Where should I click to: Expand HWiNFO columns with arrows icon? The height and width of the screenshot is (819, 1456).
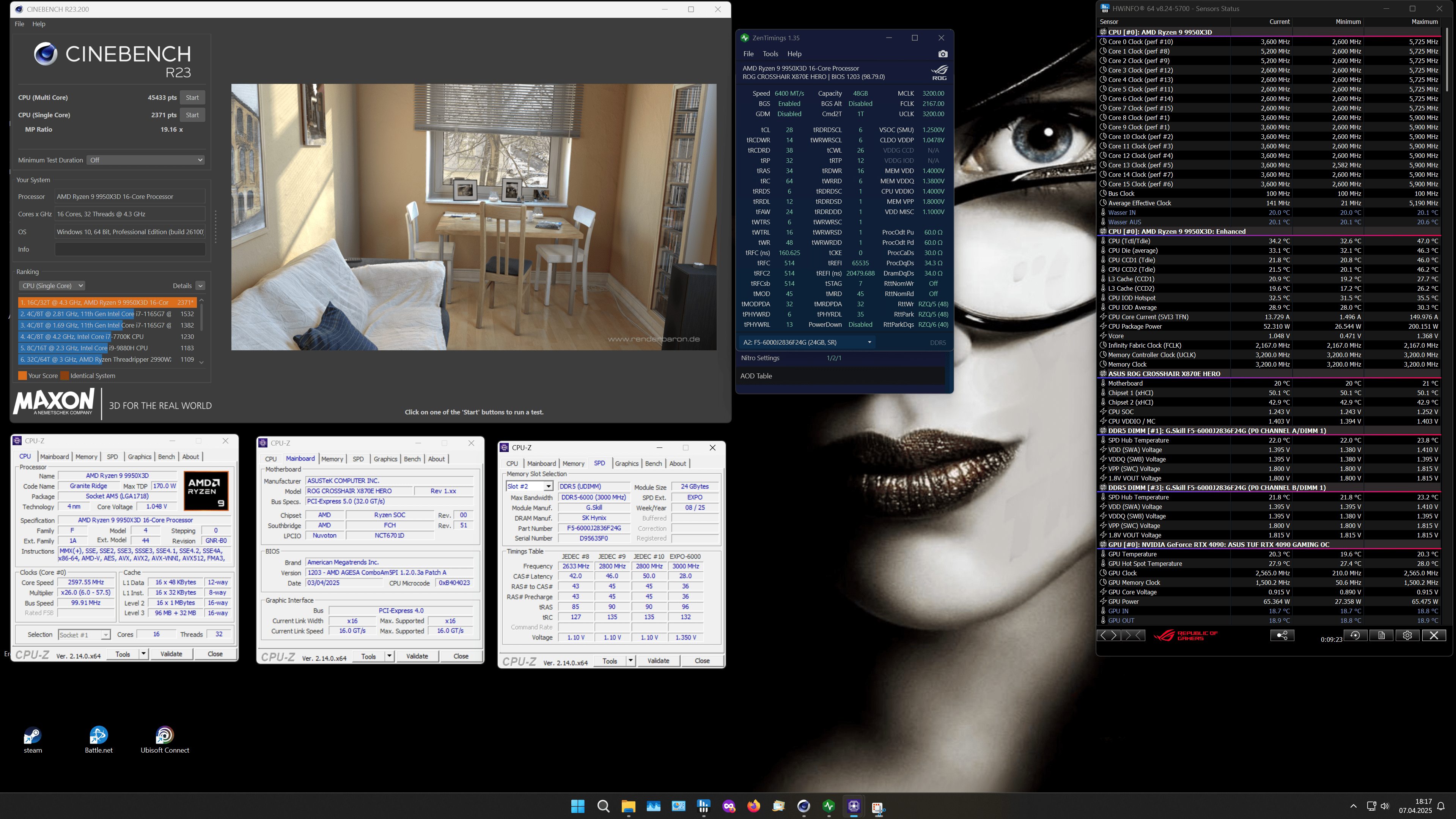click(1109, 635)
